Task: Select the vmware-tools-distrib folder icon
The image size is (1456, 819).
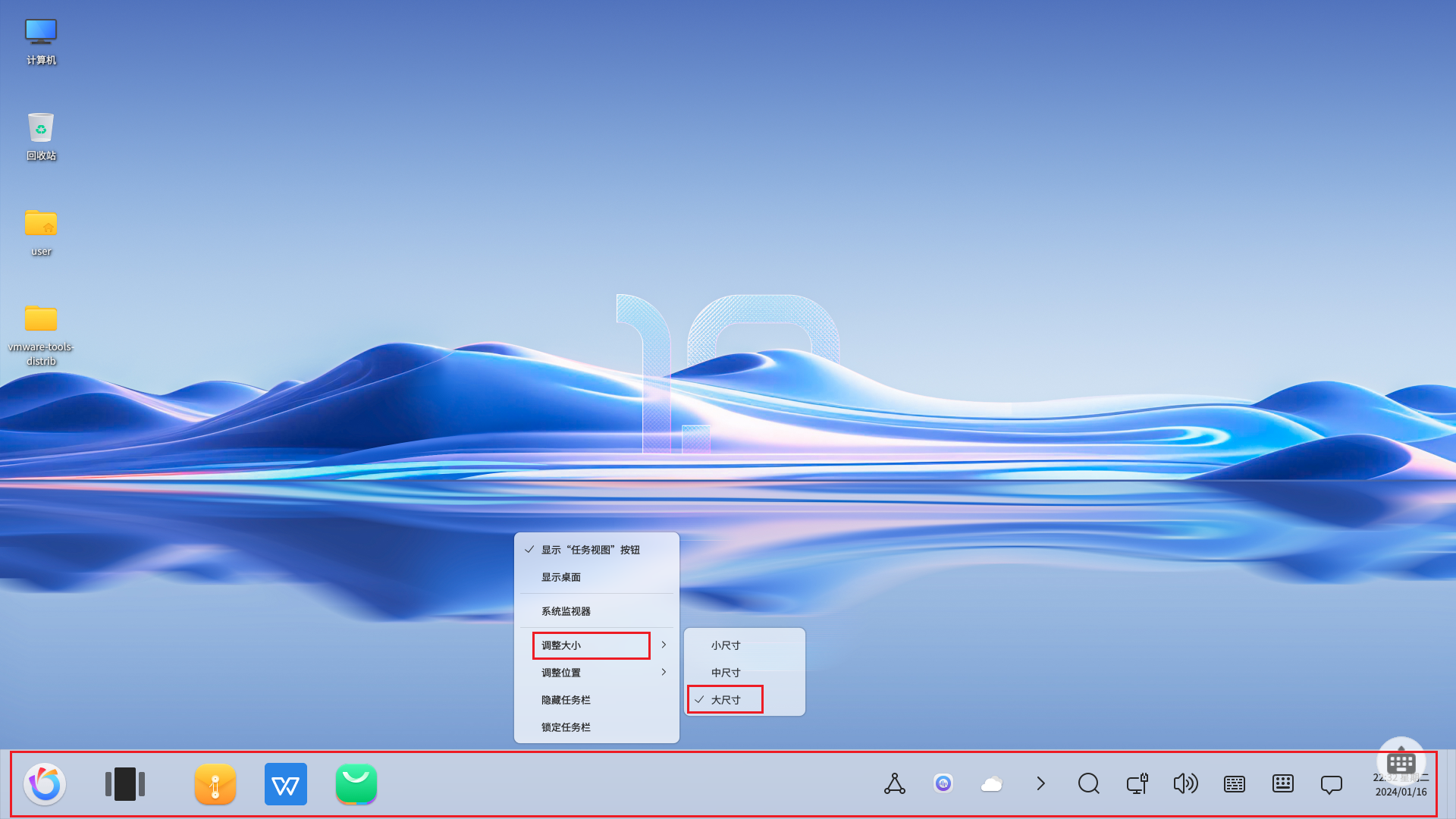Action: [41, 334]
